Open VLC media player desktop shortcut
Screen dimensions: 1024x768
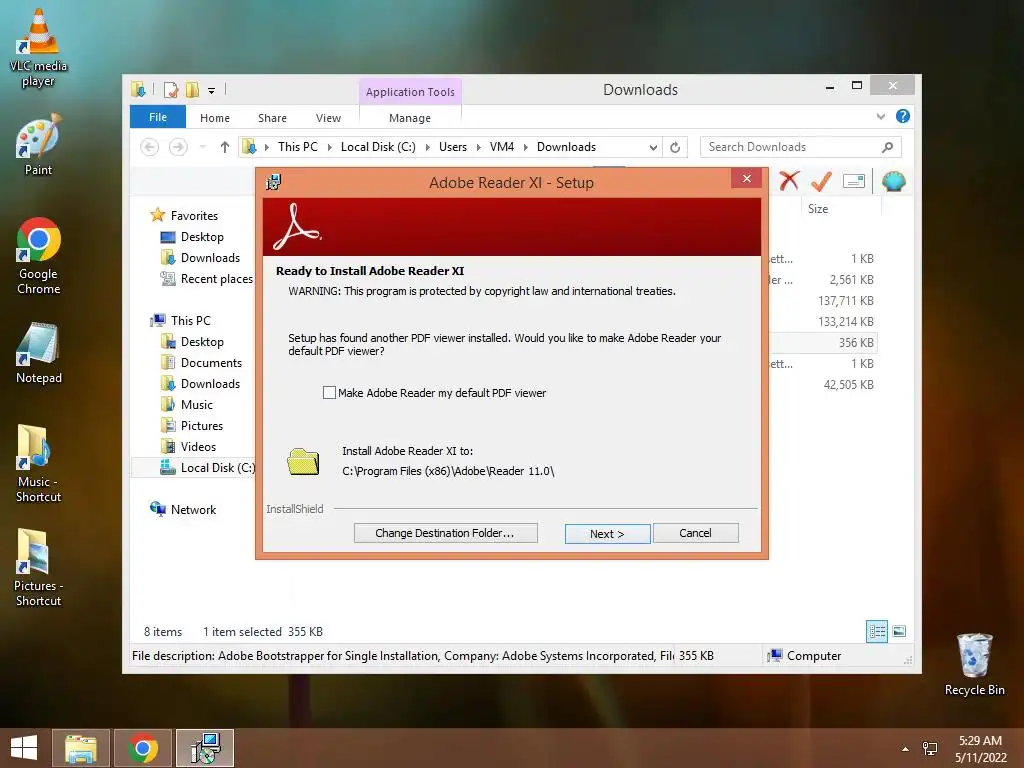[39, 48]
